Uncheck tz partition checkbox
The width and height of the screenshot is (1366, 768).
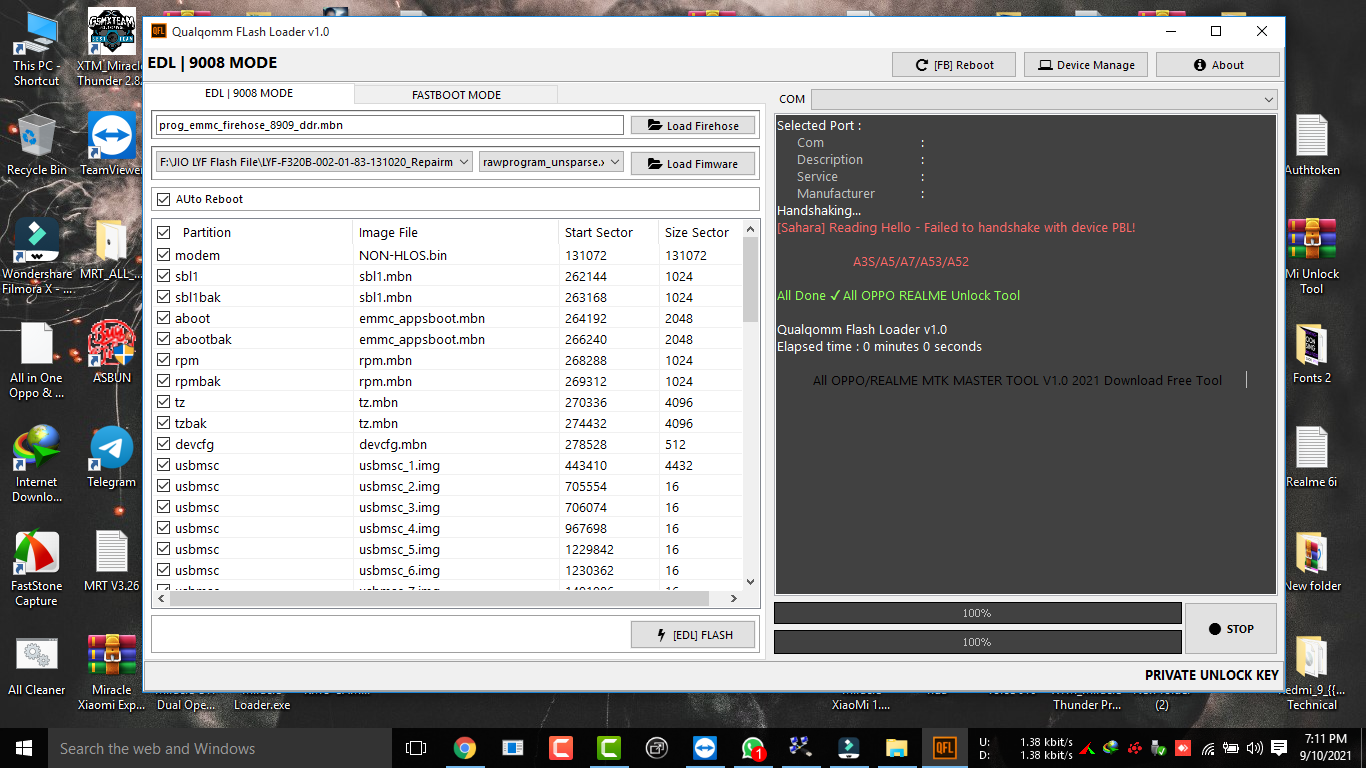pyautogui.click(x=164, y=402)
